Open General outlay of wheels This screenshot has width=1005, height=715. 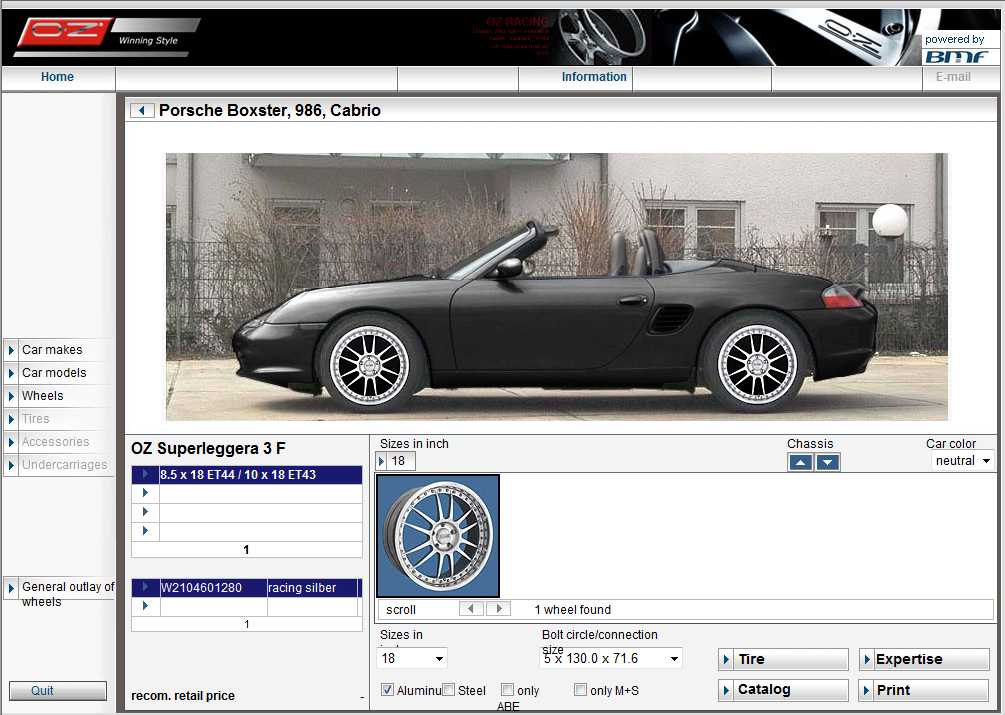pyautogui.click(x=68, y=594)
